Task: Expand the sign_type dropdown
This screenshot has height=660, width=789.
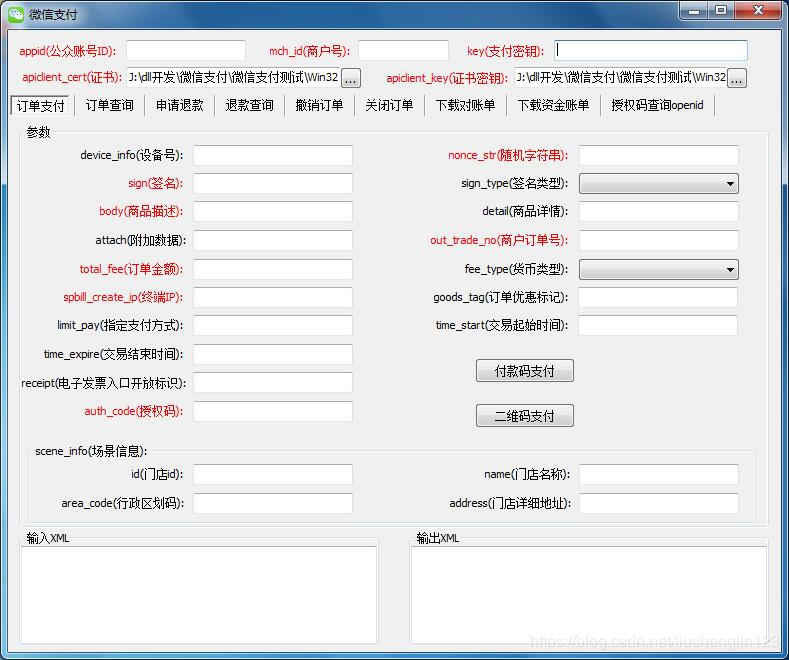Action: tap(659, 184)
